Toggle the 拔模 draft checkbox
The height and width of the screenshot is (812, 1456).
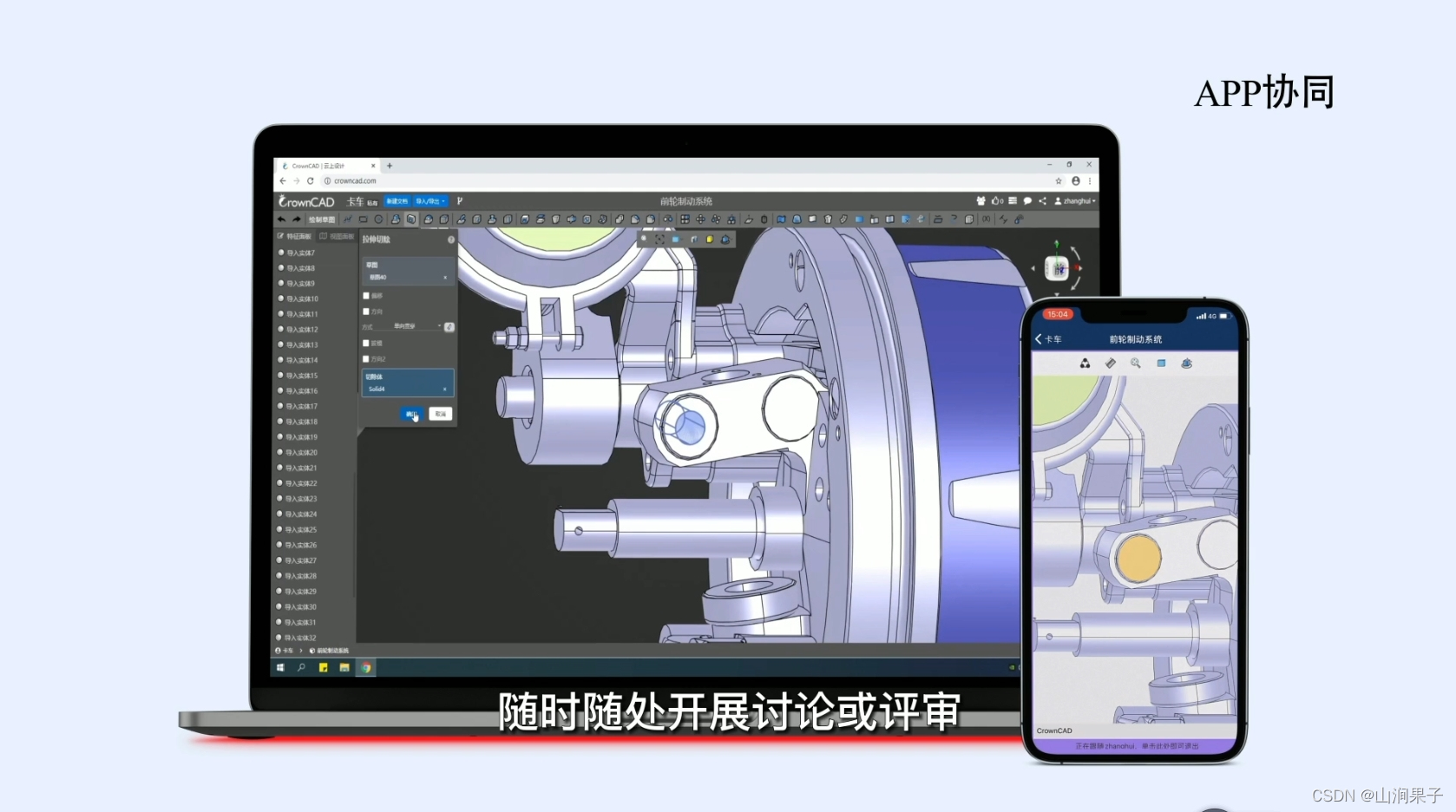366,344
